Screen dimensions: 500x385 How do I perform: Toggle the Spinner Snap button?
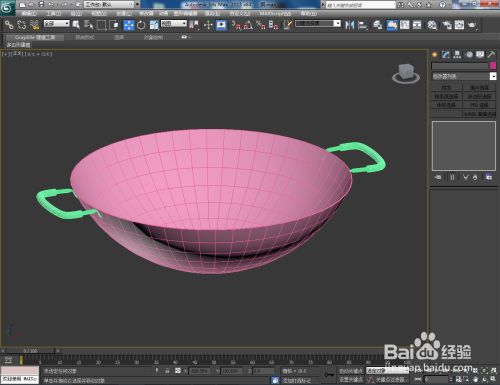273,25
